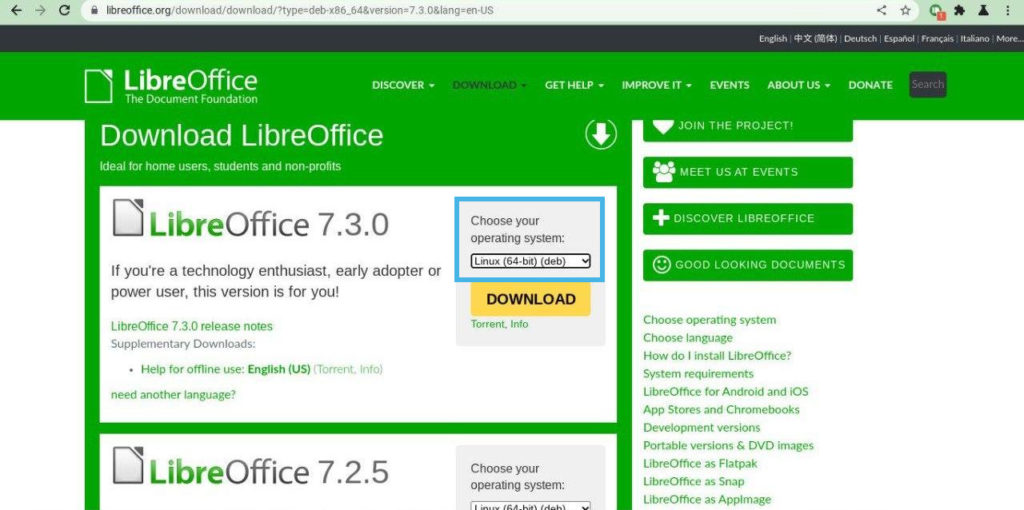The height and width of the screenshot is (510, 1024).
Task: Click the GOOD LOOKING DOCUMENTS button
Action: click(748, 264)
